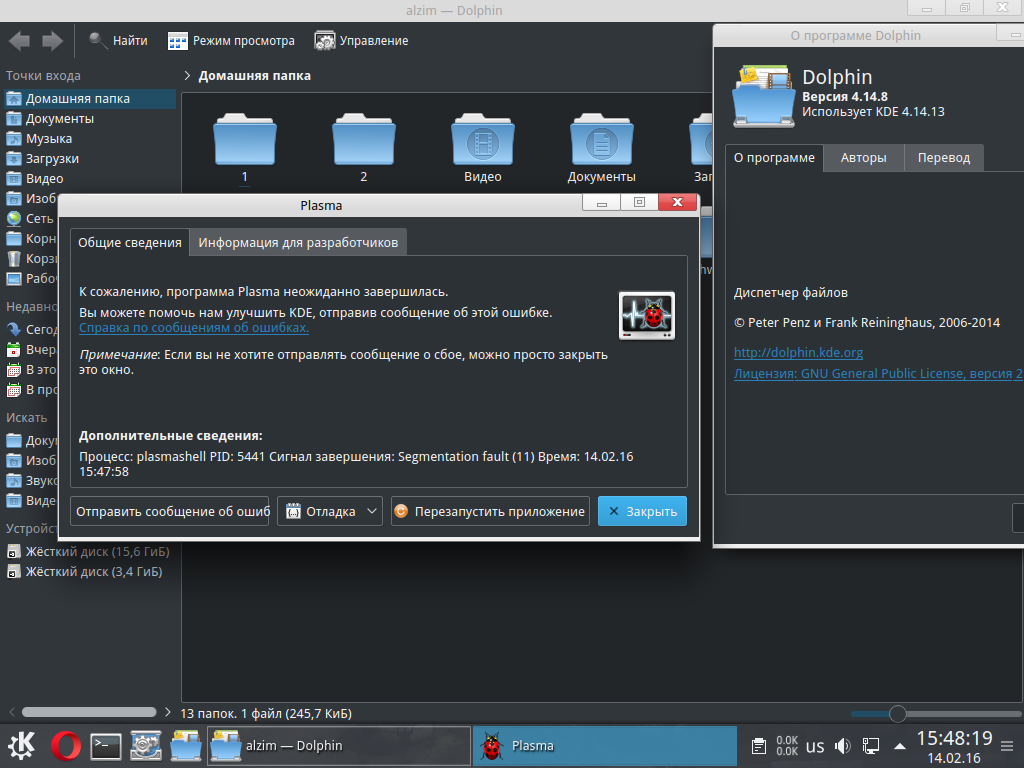Open the panel settings hamburger icon
The height and width of the screenshot is (768, 1024).
(1007, 746)
